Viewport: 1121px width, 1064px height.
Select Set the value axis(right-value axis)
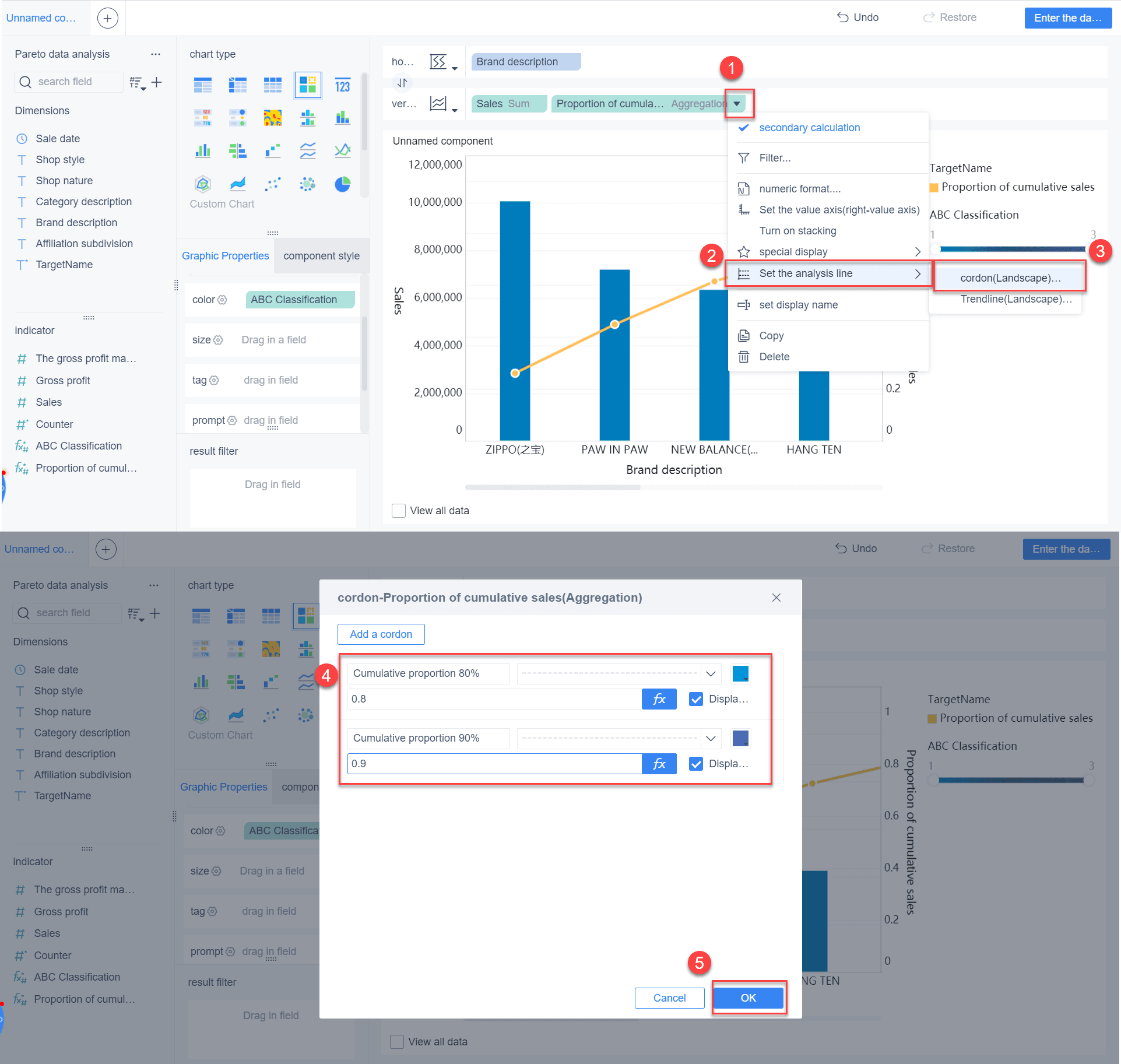pyautogui.click(x=828, y=210)
